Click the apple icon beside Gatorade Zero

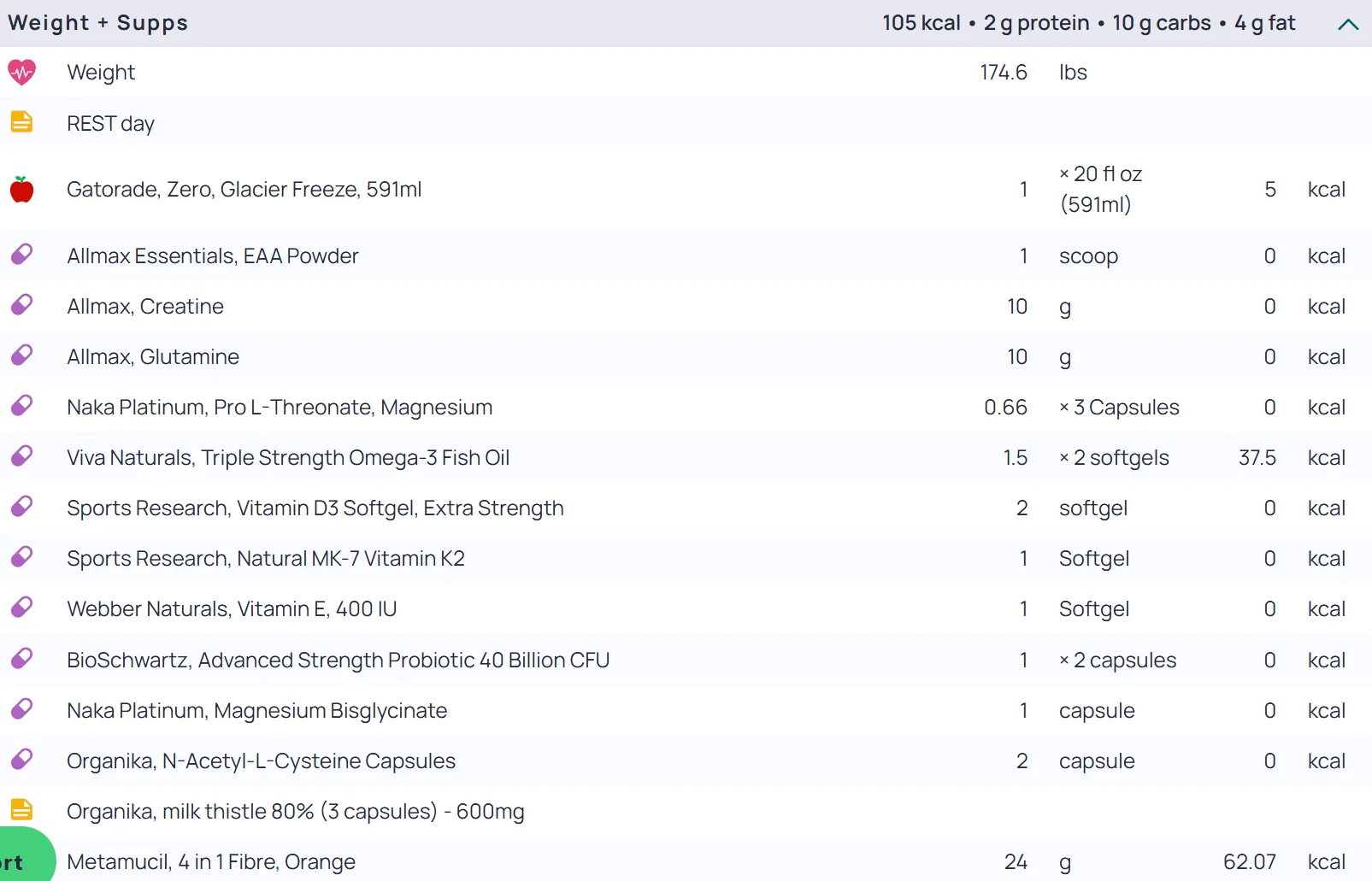pos(22,189)
